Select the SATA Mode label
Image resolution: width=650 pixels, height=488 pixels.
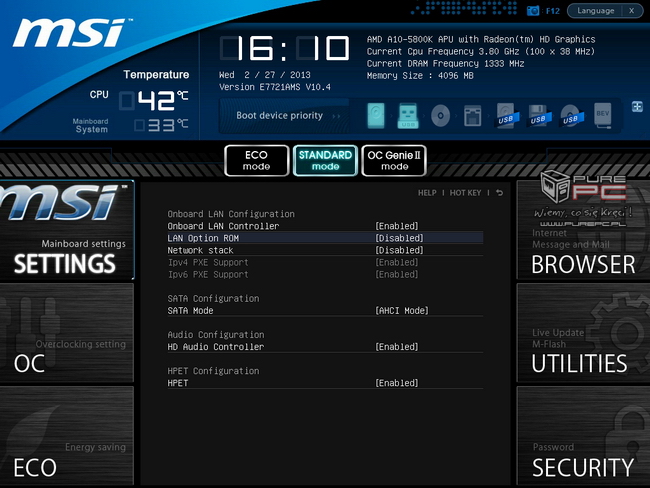tap(190, 311)
